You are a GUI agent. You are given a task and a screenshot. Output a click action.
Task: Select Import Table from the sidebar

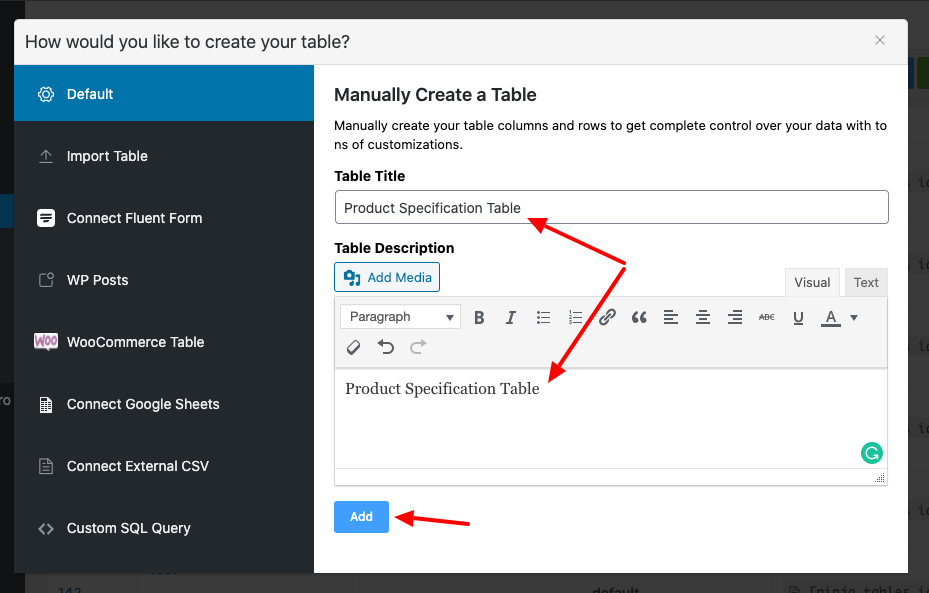click(107, 156)
